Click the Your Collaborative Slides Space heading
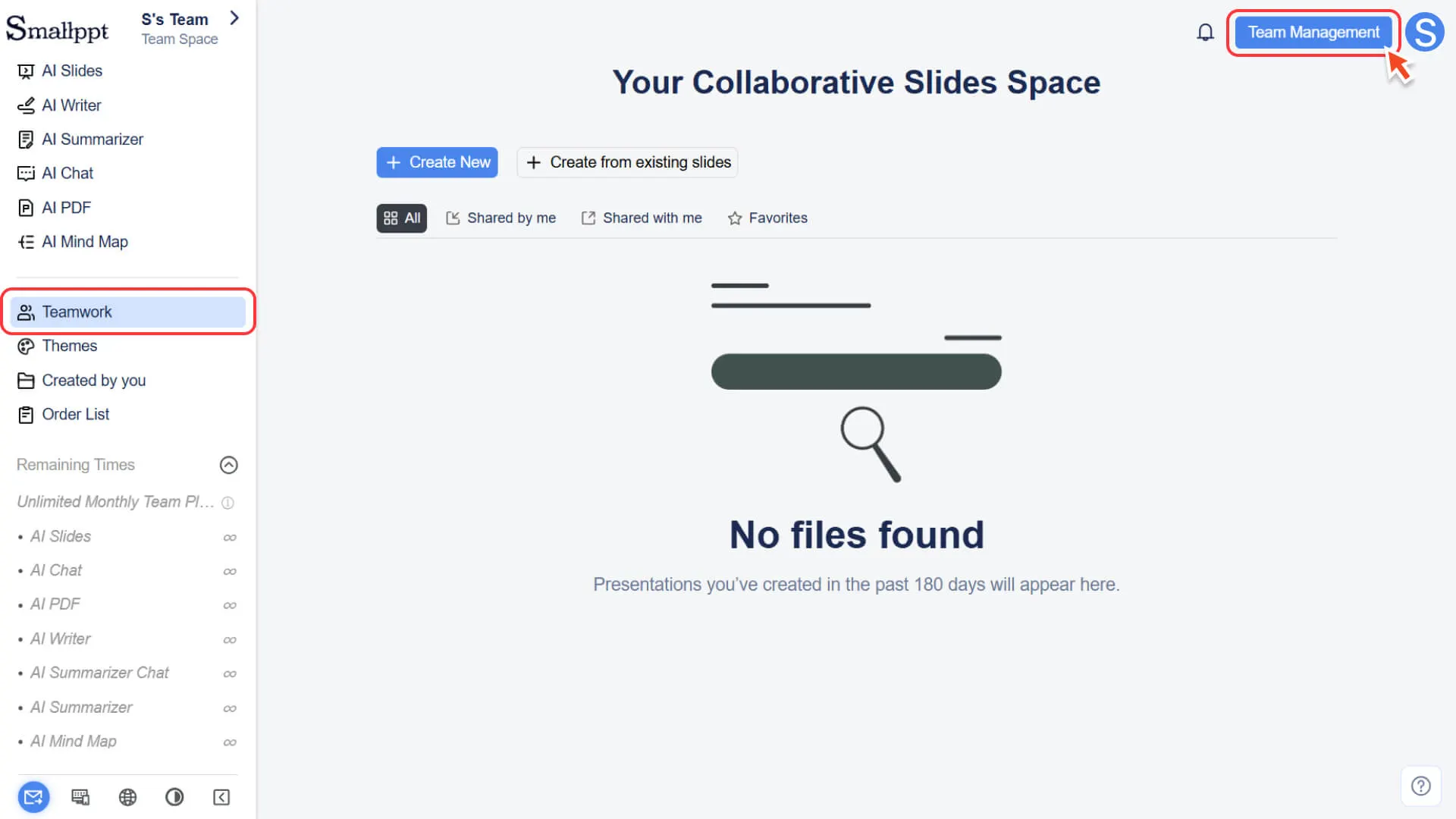The image size is (1456, 819). pyautogui.click(x=856, y=82)
